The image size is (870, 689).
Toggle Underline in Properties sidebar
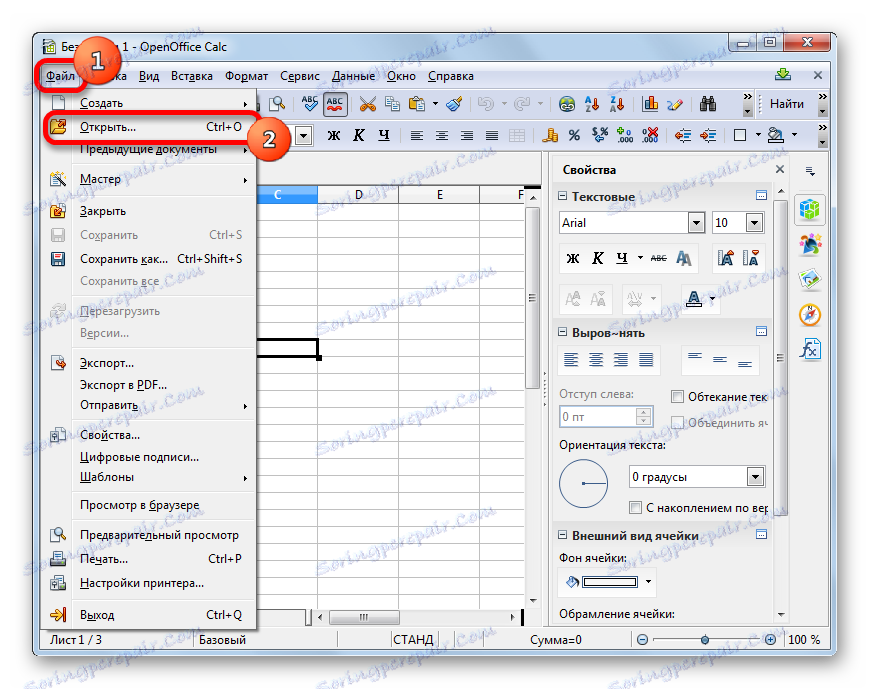click(622, 258)
